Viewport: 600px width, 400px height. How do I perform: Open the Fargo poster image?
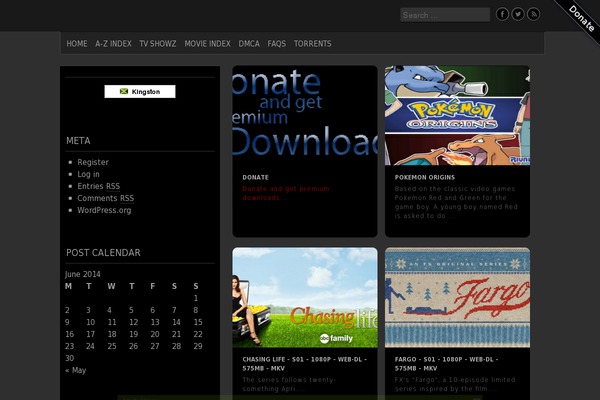[457, 297]
